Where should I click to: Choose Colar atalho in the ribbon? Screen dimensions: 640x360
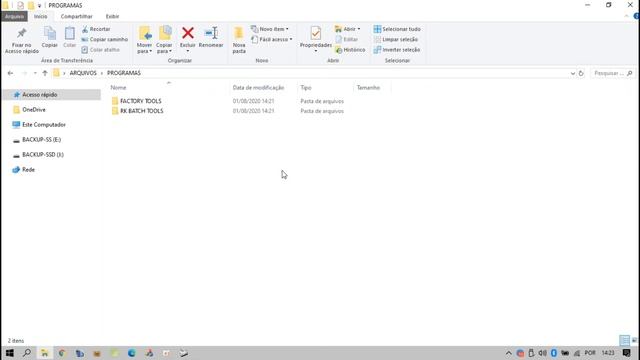coord(100,50)
